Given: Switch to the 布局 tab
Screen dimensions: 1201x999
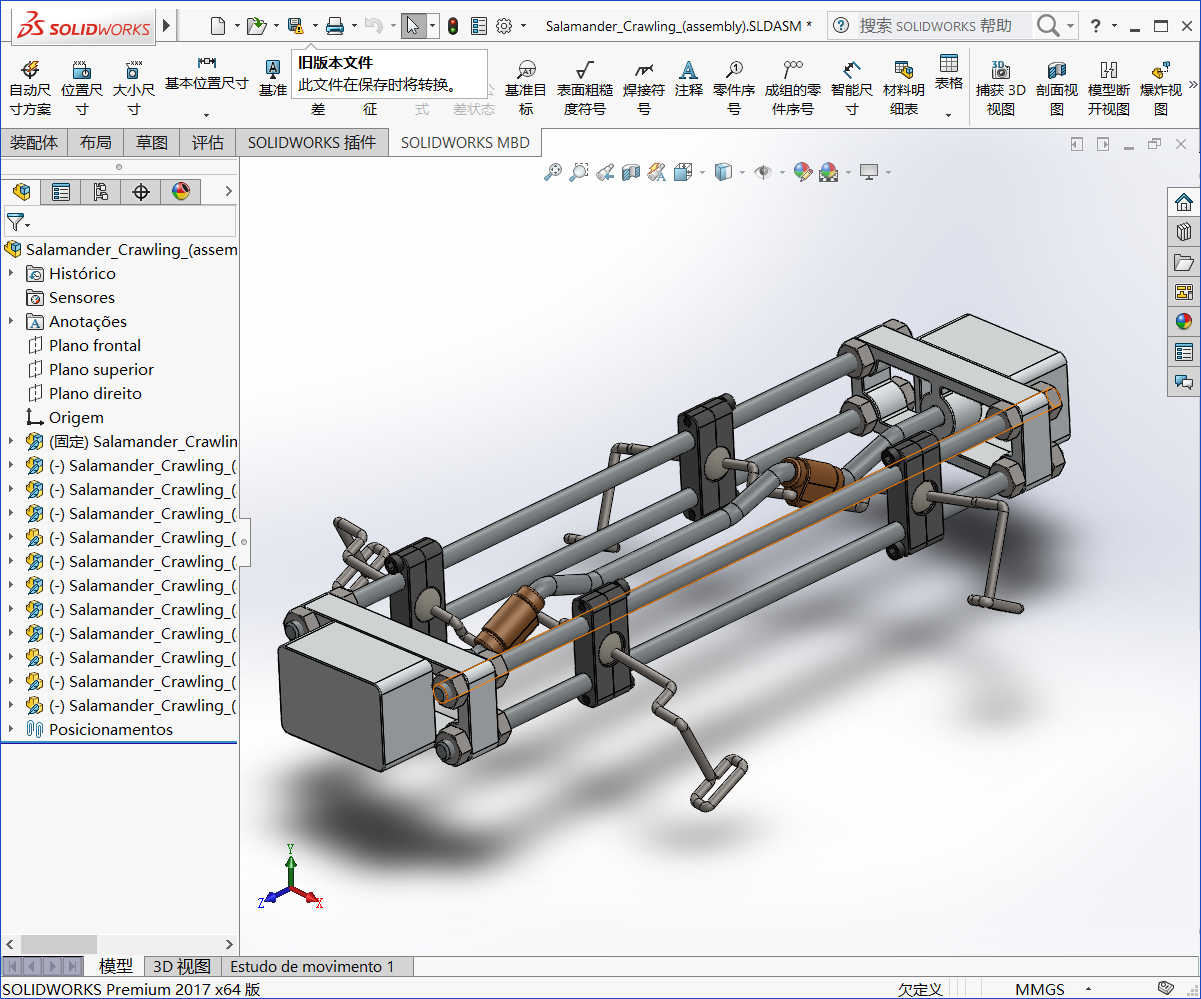Looking at the screenshot, I should (x=96, y=142).
